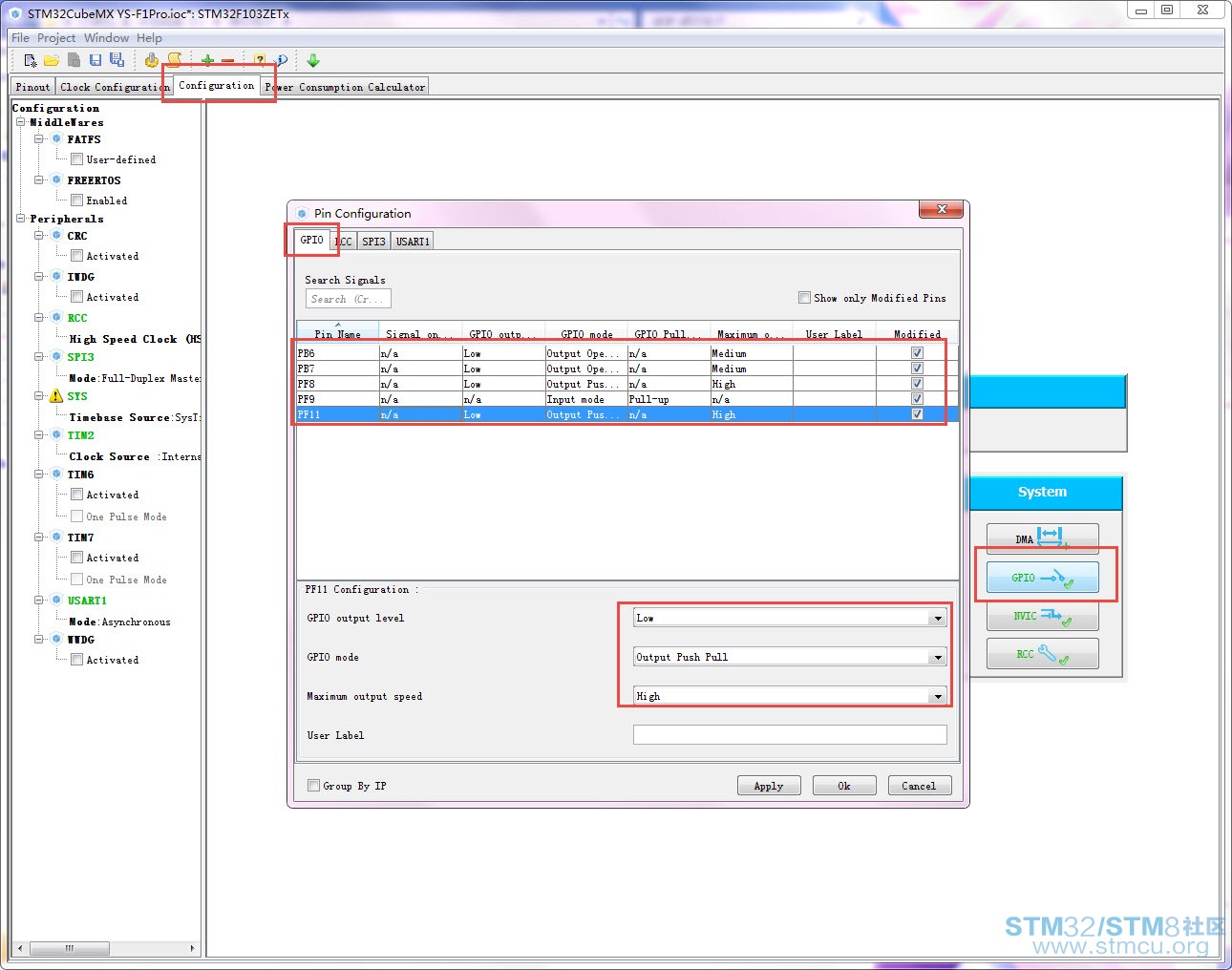Image resolution: width=1232 pixels, height=970 pixels.
Task: Sort by Pin Name column header
Action: (x=337, y=333)
